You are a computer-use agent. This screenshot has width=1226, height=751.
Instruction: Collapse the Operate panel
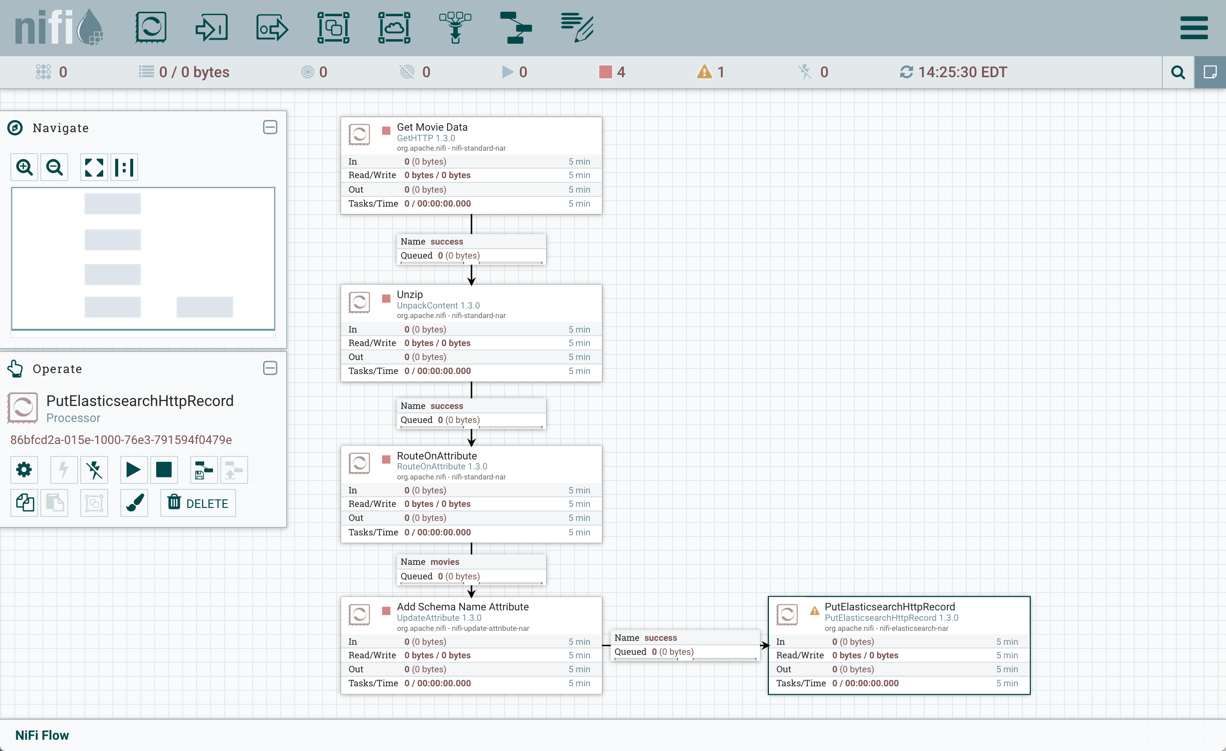[270, 368]
